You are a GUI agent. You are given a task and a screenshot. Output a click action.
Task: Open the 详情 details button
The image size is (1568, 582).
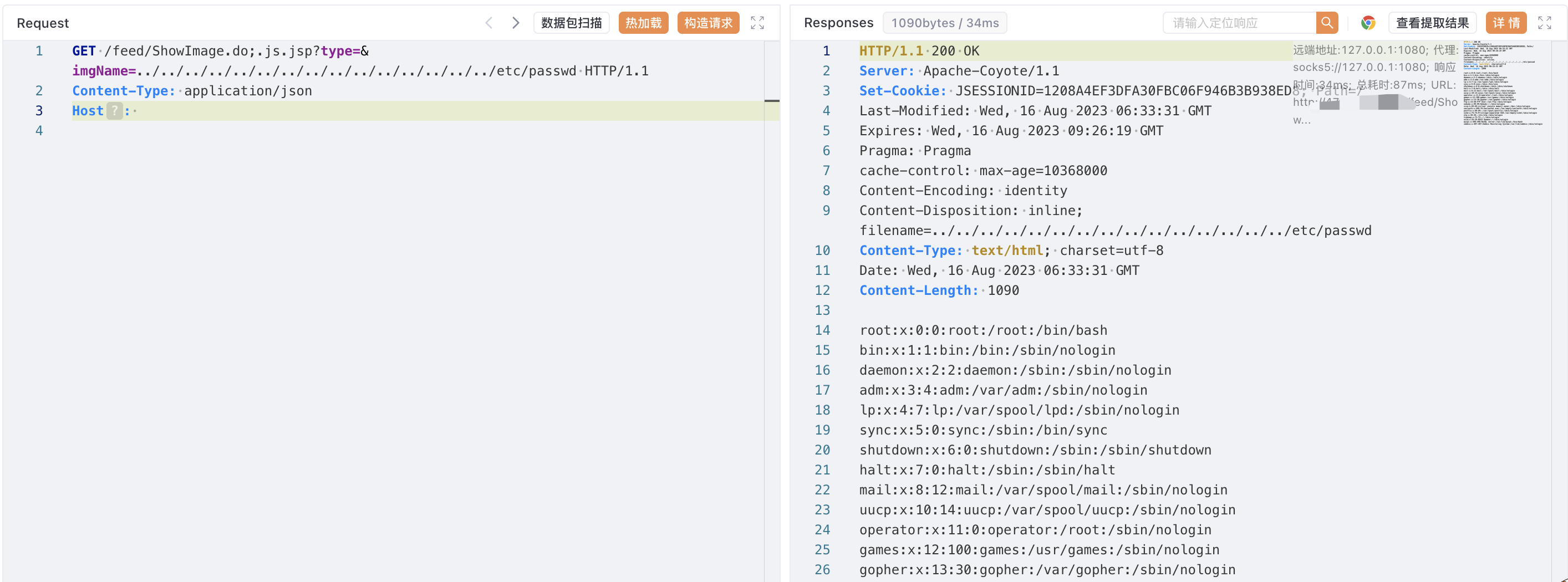pyautogui.click(x=1505, y=23)
